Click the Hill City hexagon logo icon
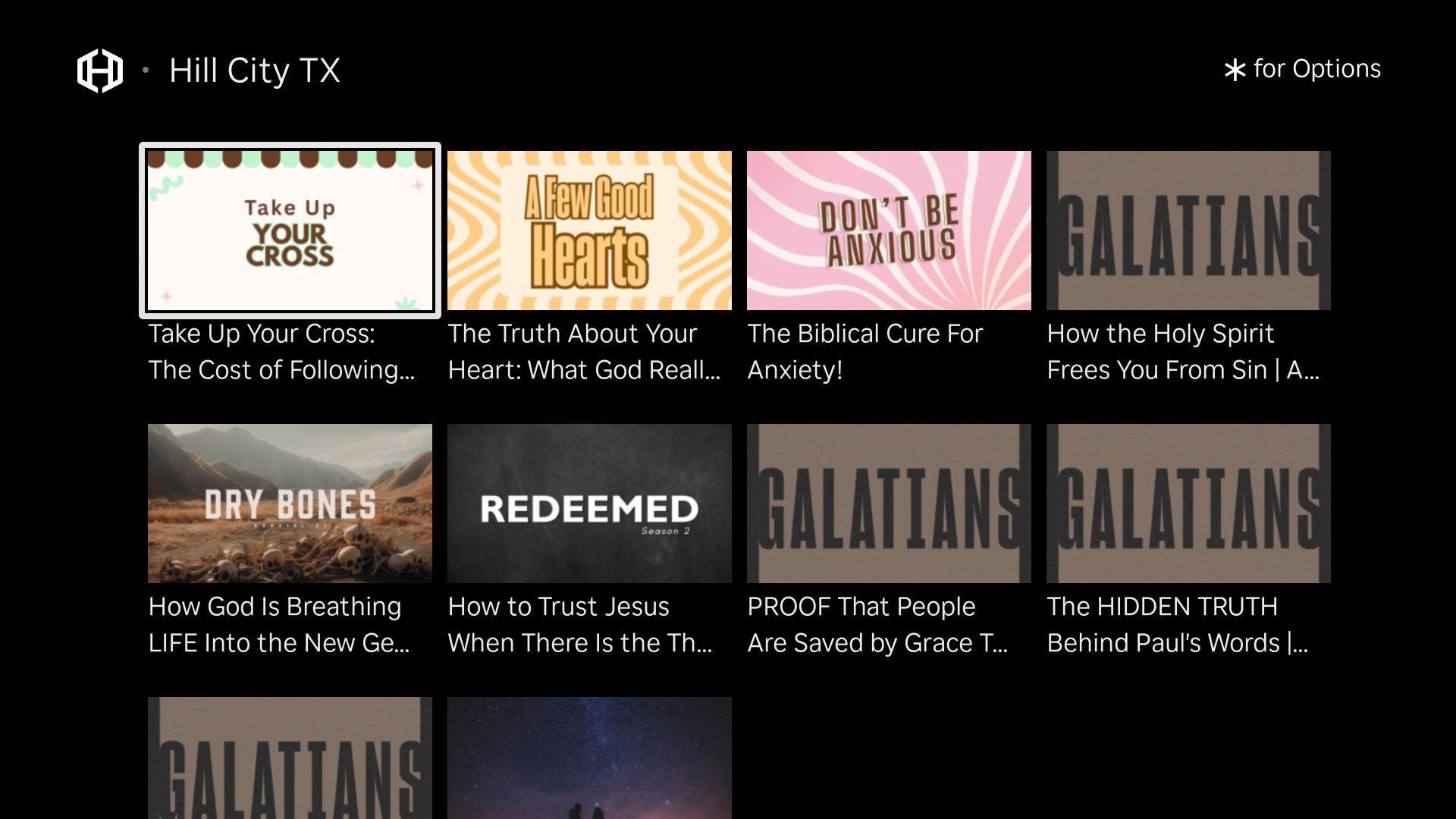Screen dimensions: 1456x819 click(x=100, y=71)
